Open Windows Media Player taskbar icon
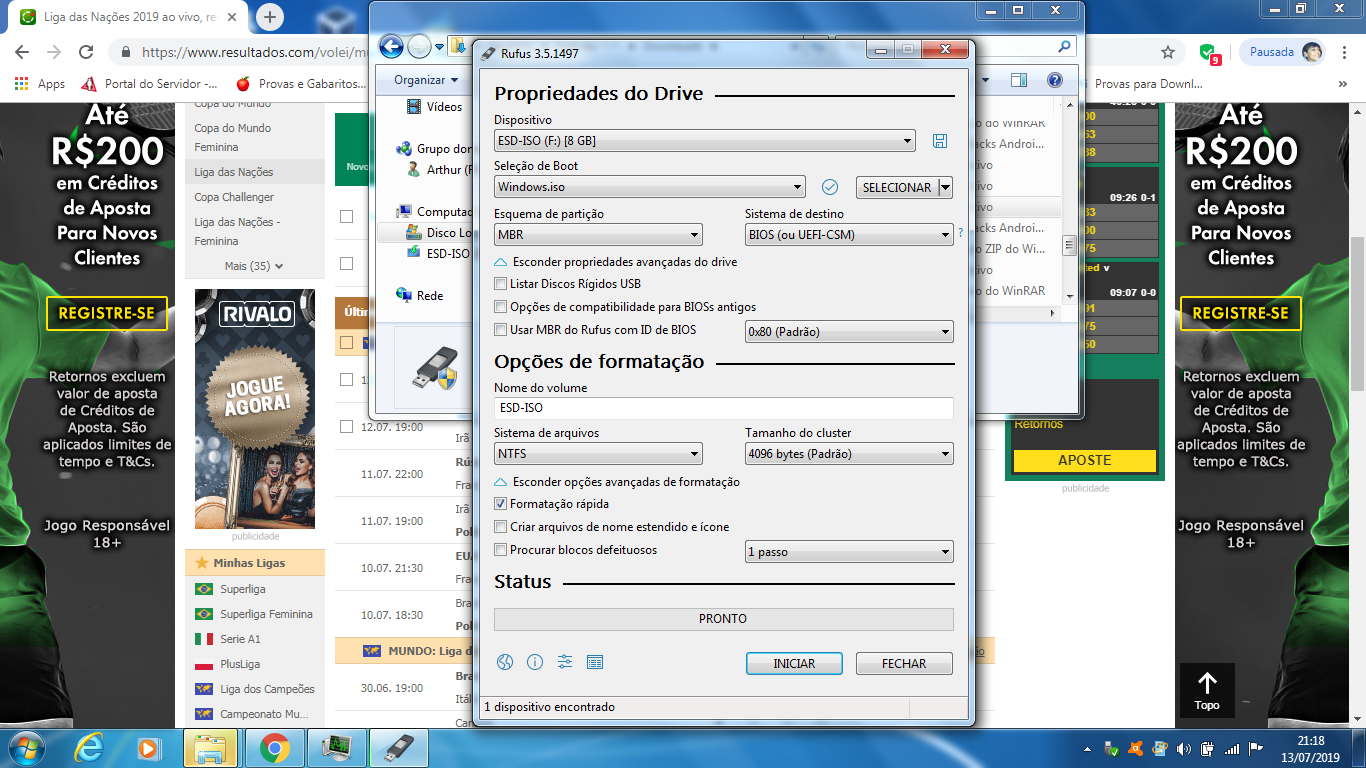The image size is (1366, 768). click(147, 747)
